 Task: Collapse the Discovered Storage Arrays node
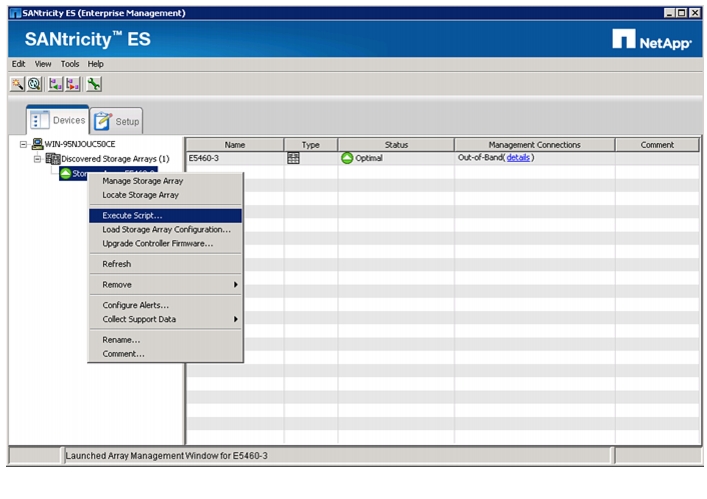[x=38, y=159]
